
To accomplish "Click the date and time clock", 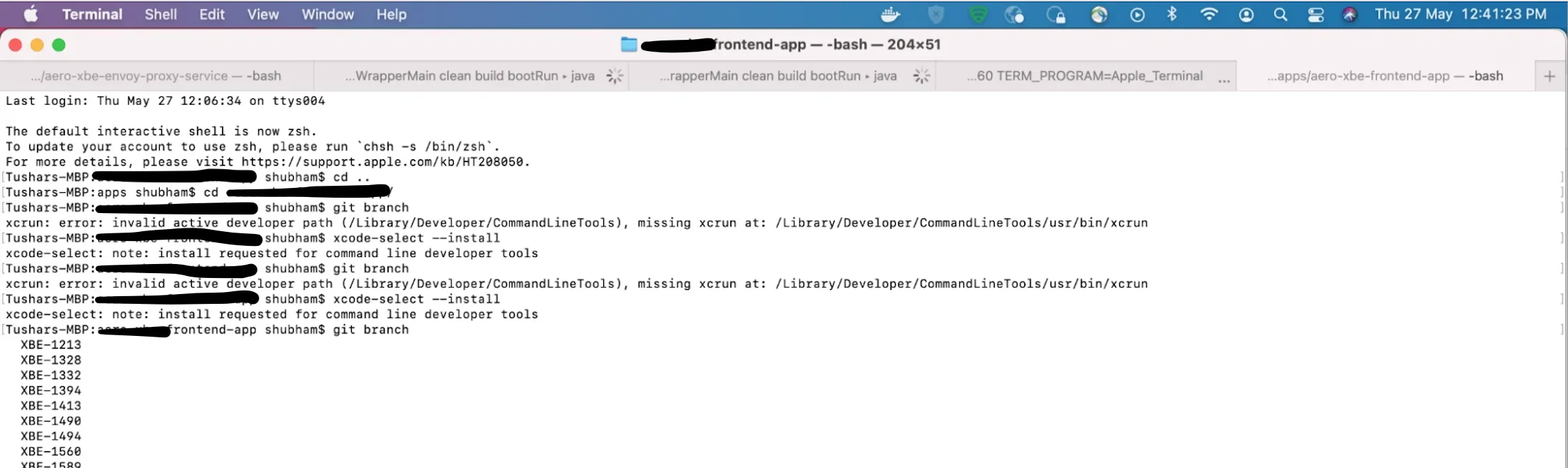I will (1460, 14).
